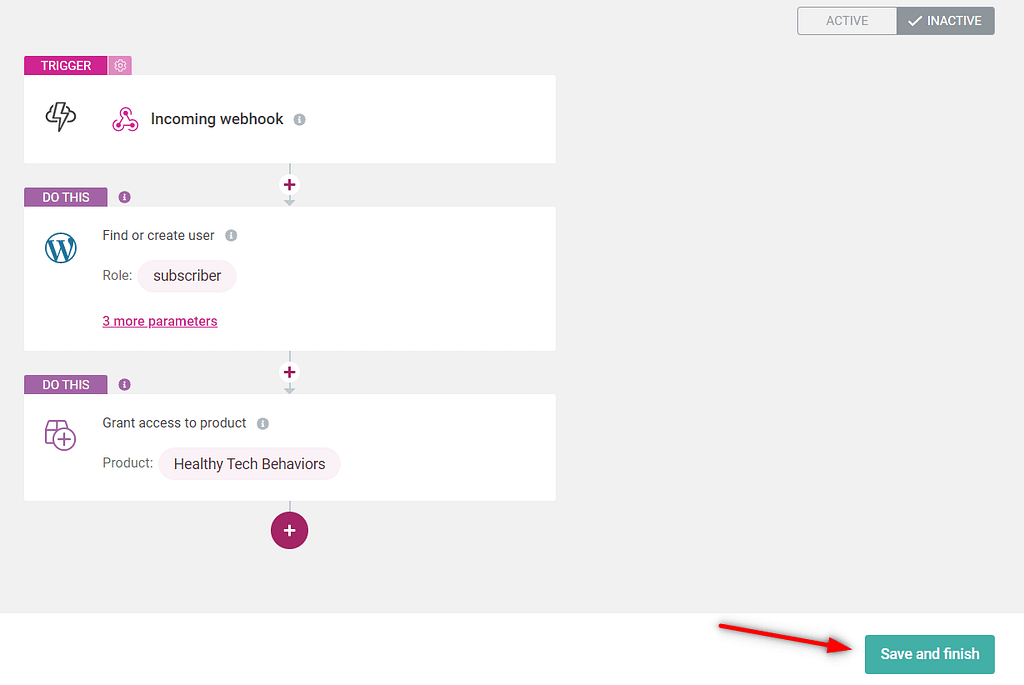Click the Product: label
Viewport: 1024px width, 685px height.
pyautogui.click(x=128, y=463)
